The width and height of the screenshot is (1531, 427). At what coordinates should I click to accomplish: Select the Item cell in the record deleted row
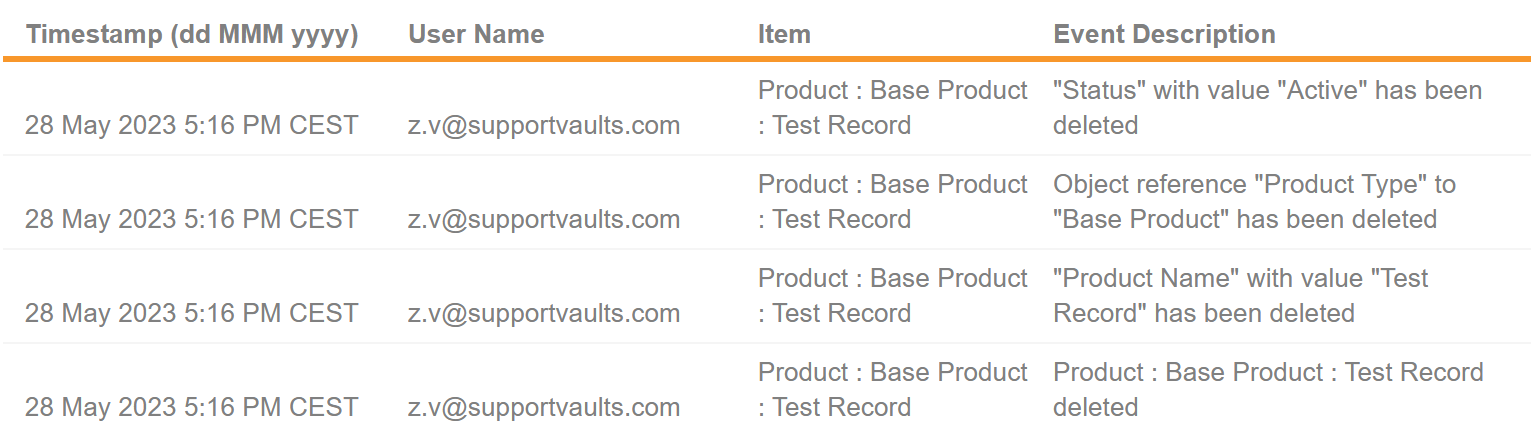(x=892, y=390)
